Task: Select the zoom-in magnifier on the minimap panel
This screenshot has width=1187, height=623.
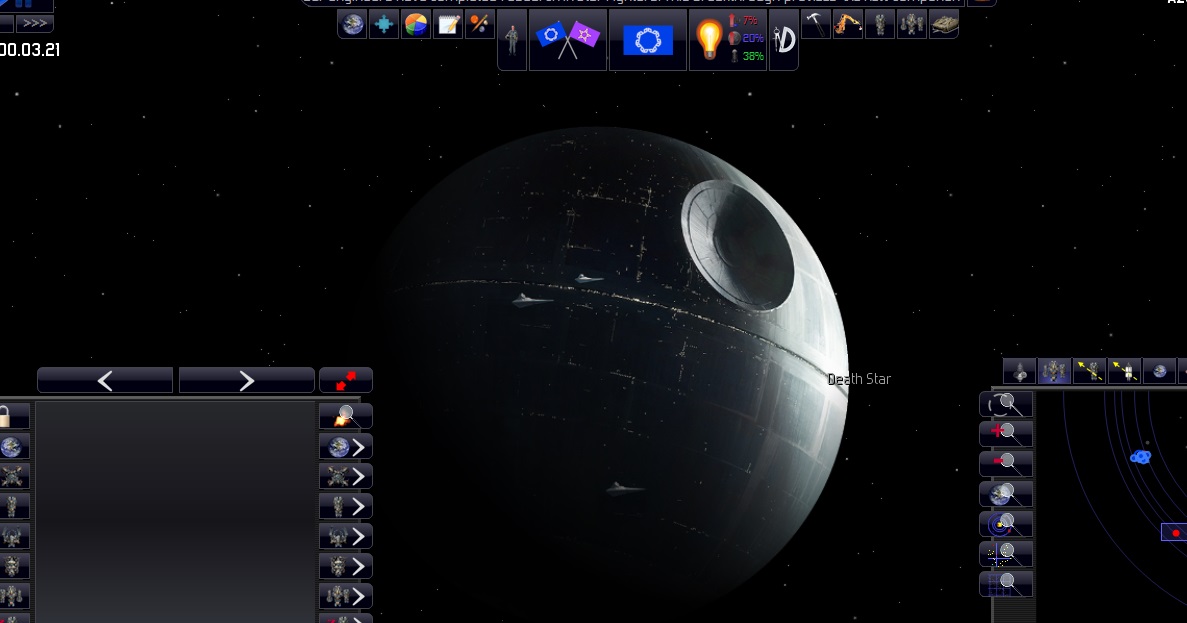Action: point(1008,432)
